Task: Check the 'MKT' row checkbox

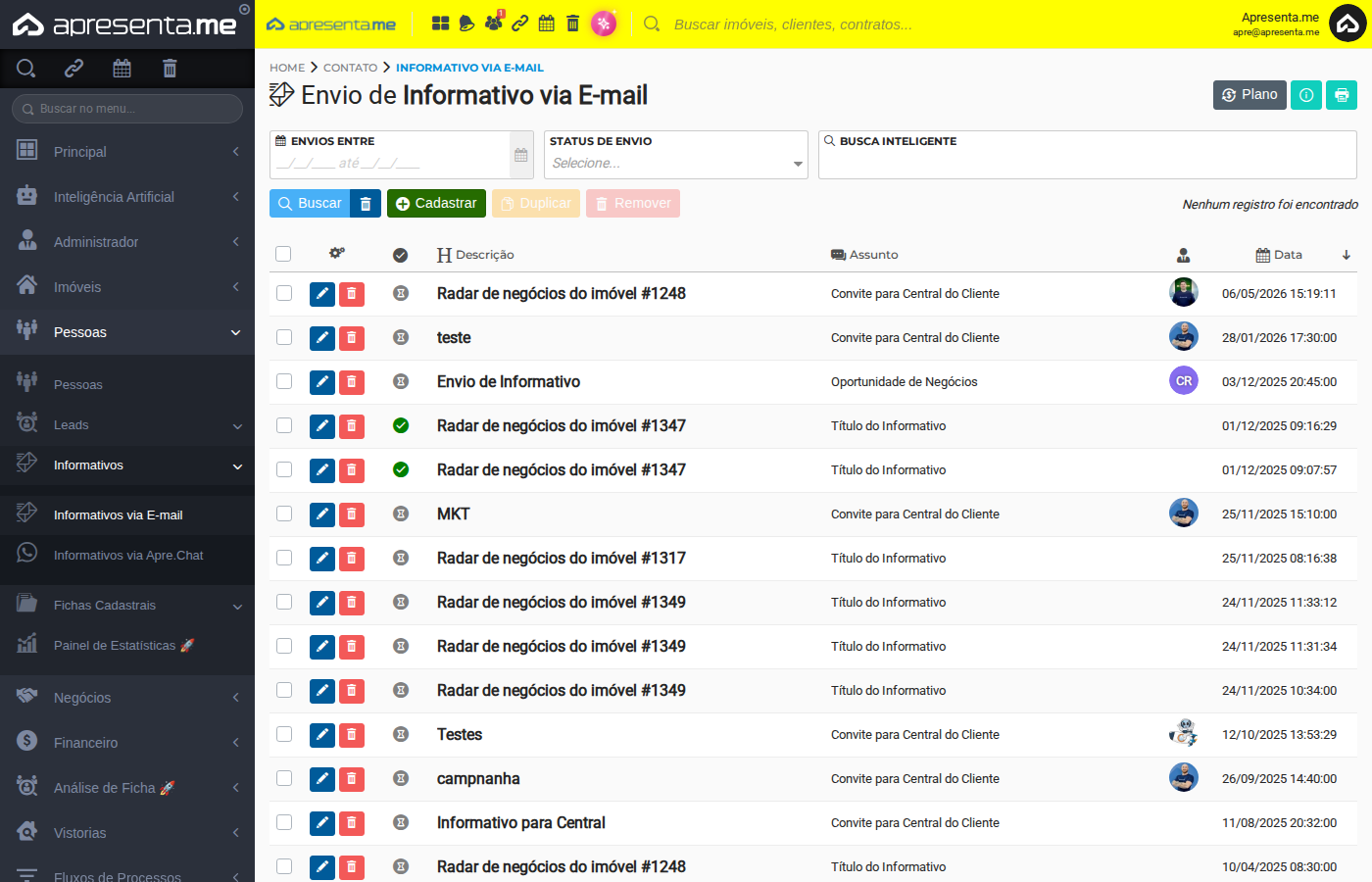Action: point(284,514)
